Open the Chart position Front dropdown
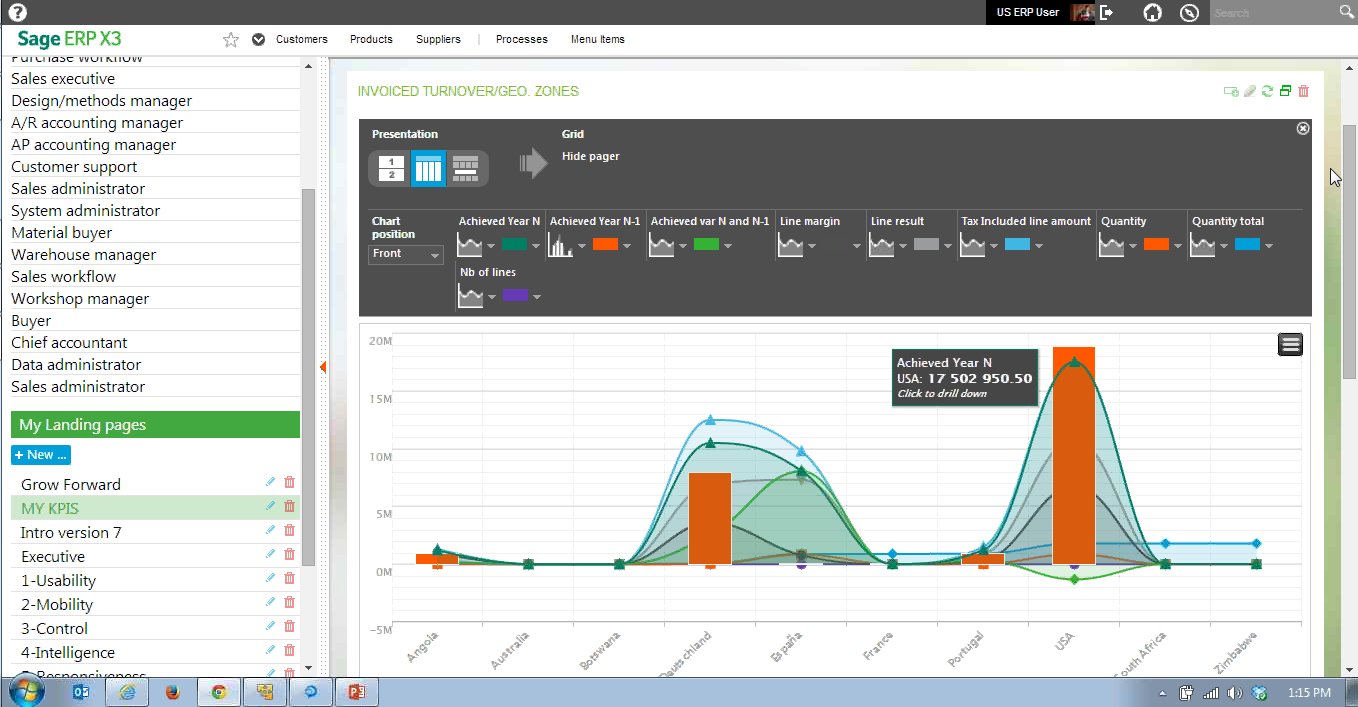The image size is (1358, 707). pyautogui.click(x=406, y=254)
